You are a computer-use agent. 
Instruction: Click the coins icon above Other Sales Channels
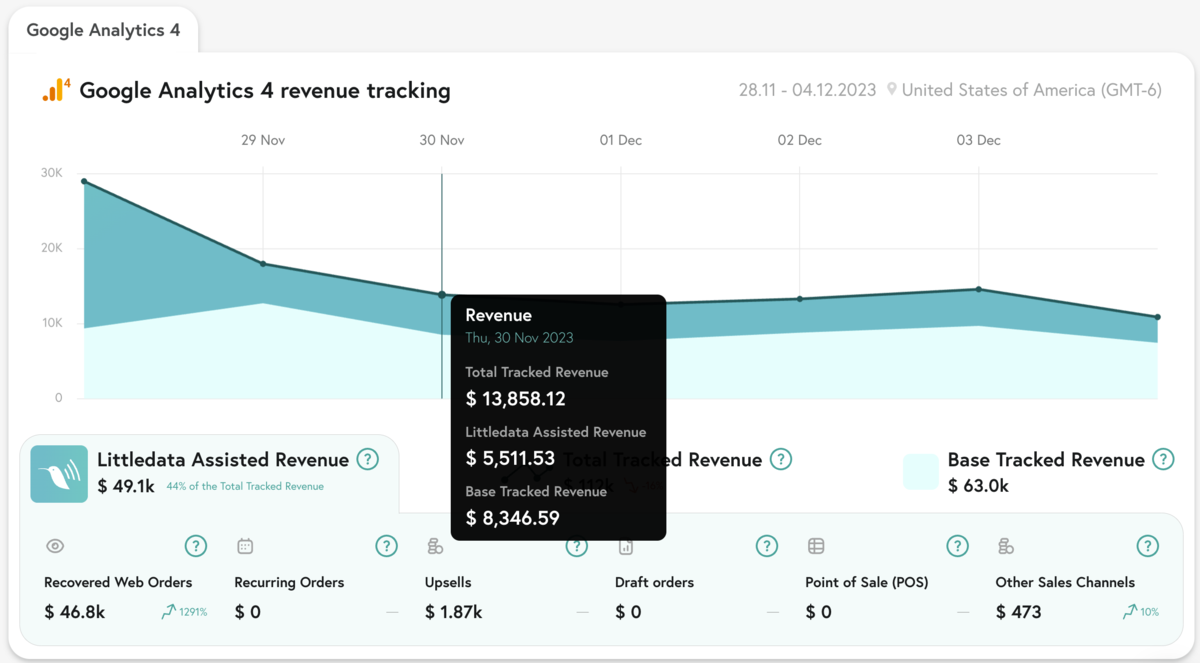click(1006, 546)
